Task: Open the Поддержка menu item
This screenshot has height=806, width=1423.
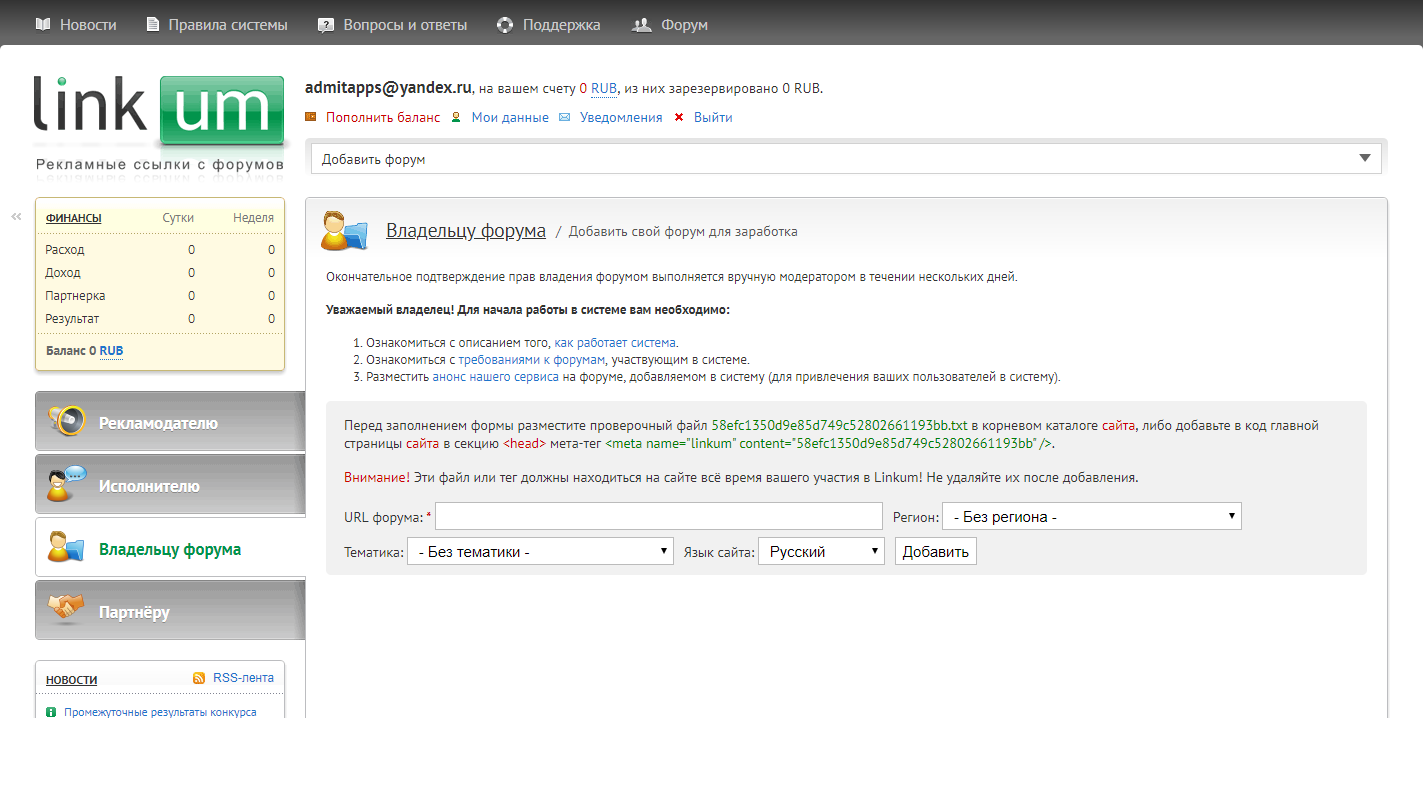Action: [562, 25]
